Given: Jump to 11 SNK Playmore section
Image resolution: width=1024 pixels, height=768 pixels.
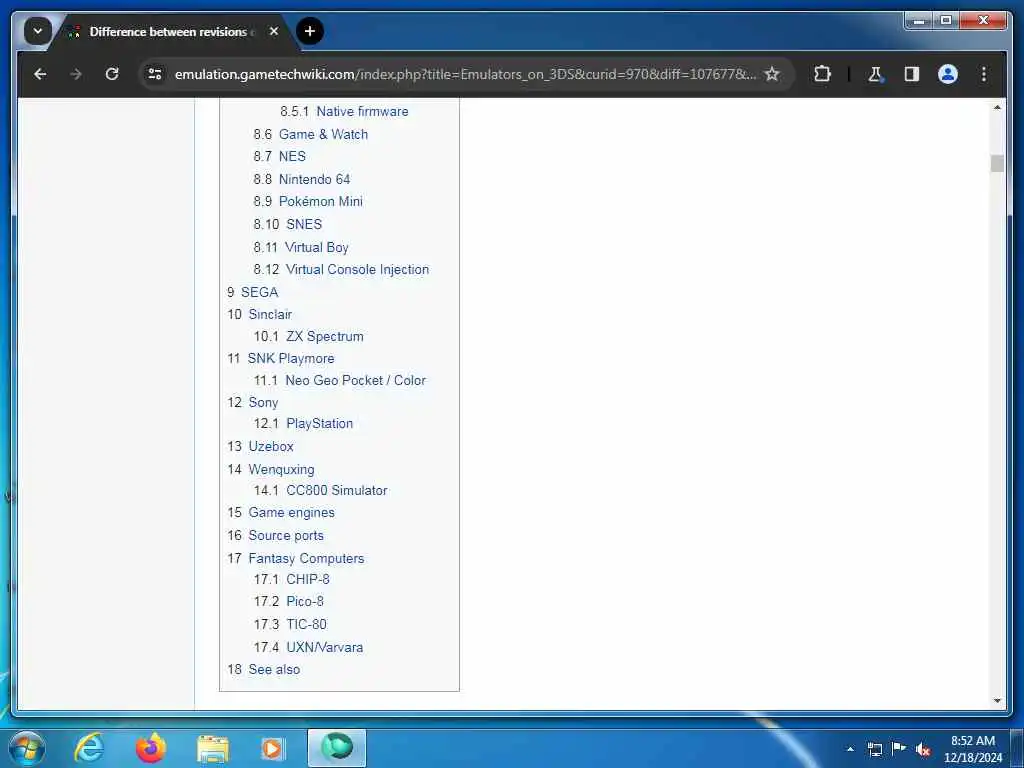Looking at the screenshot, I should pos(281,359).
